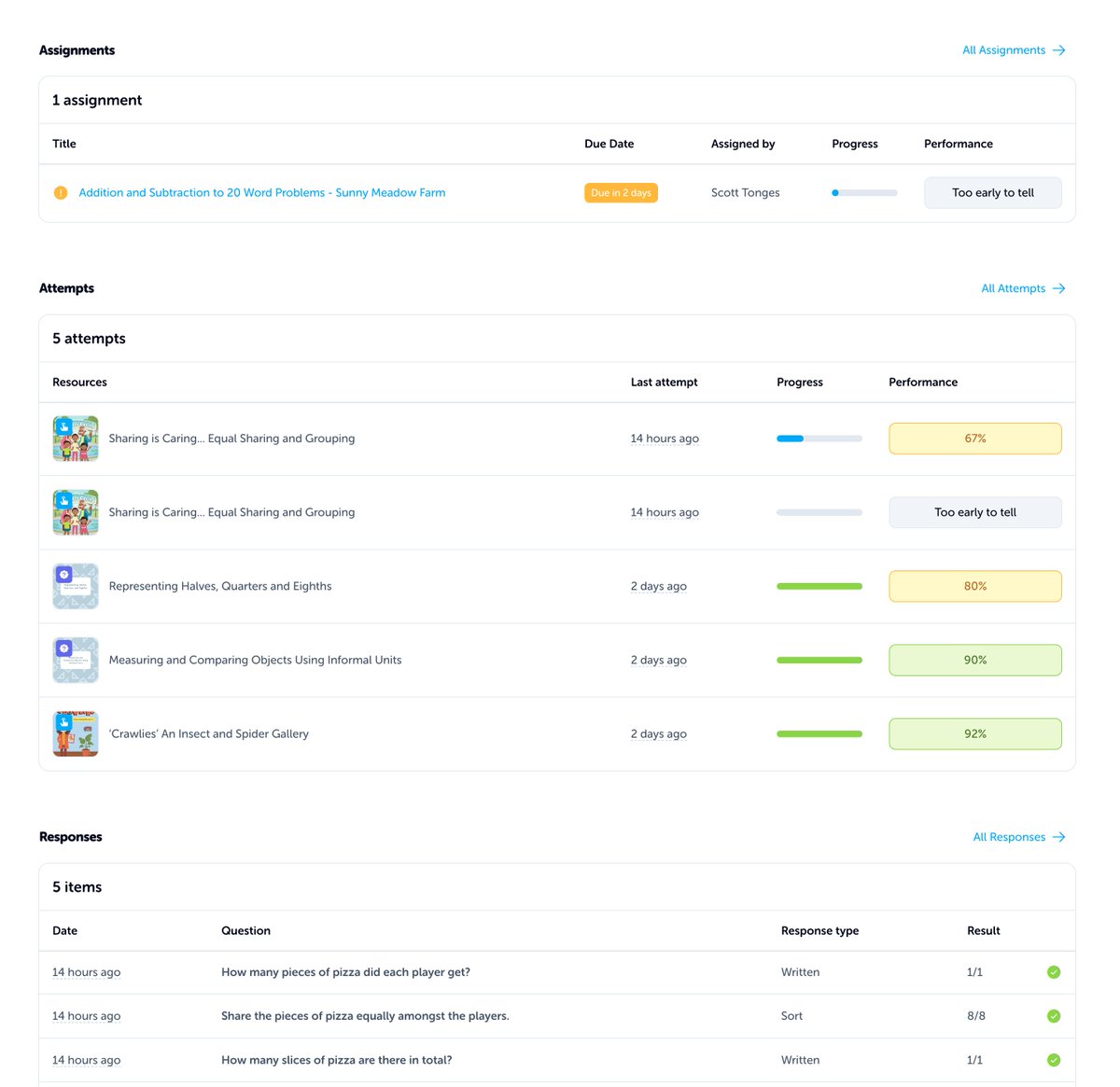Click '2 days ago' in the Representing Halves row

coord(658,586)
